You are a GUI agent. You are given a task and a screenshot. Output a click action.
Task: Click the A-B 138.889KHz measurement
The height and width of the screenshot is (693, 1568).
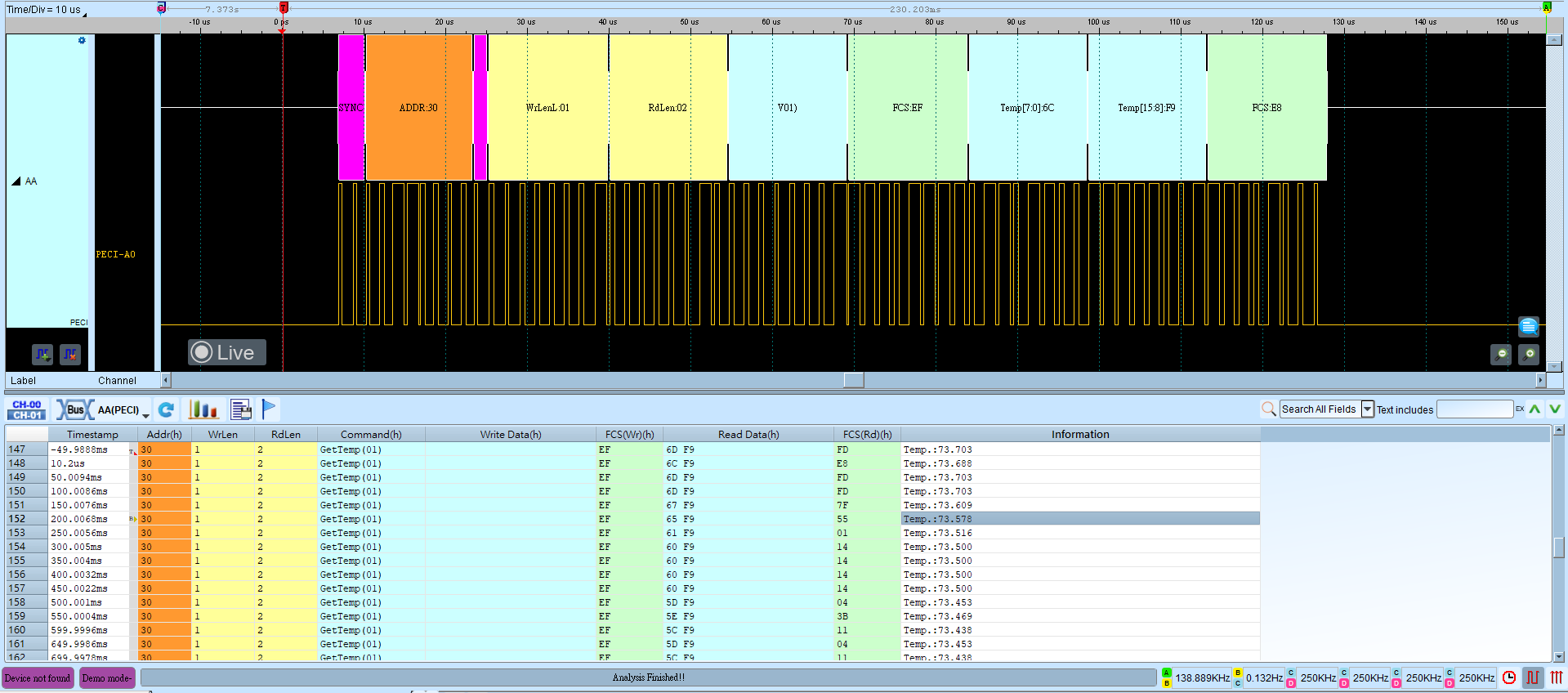tap(1196, 677)
